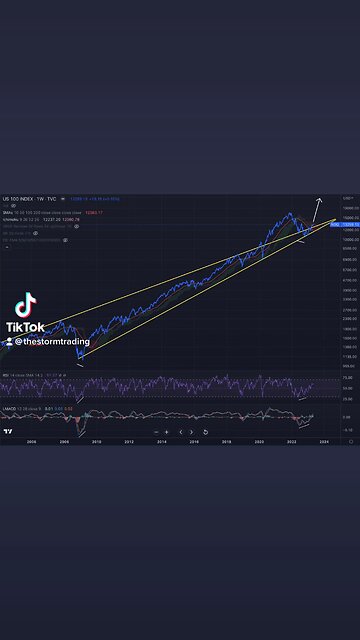
Task: Open chart settings gear at axis corner
Action: coord(351,442)
